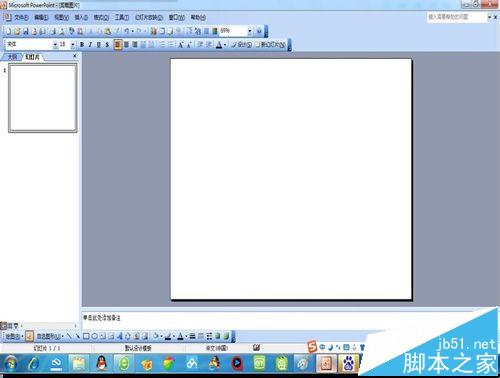Select Align Right button
Screen dimensions: 500x378
[135, 45]
